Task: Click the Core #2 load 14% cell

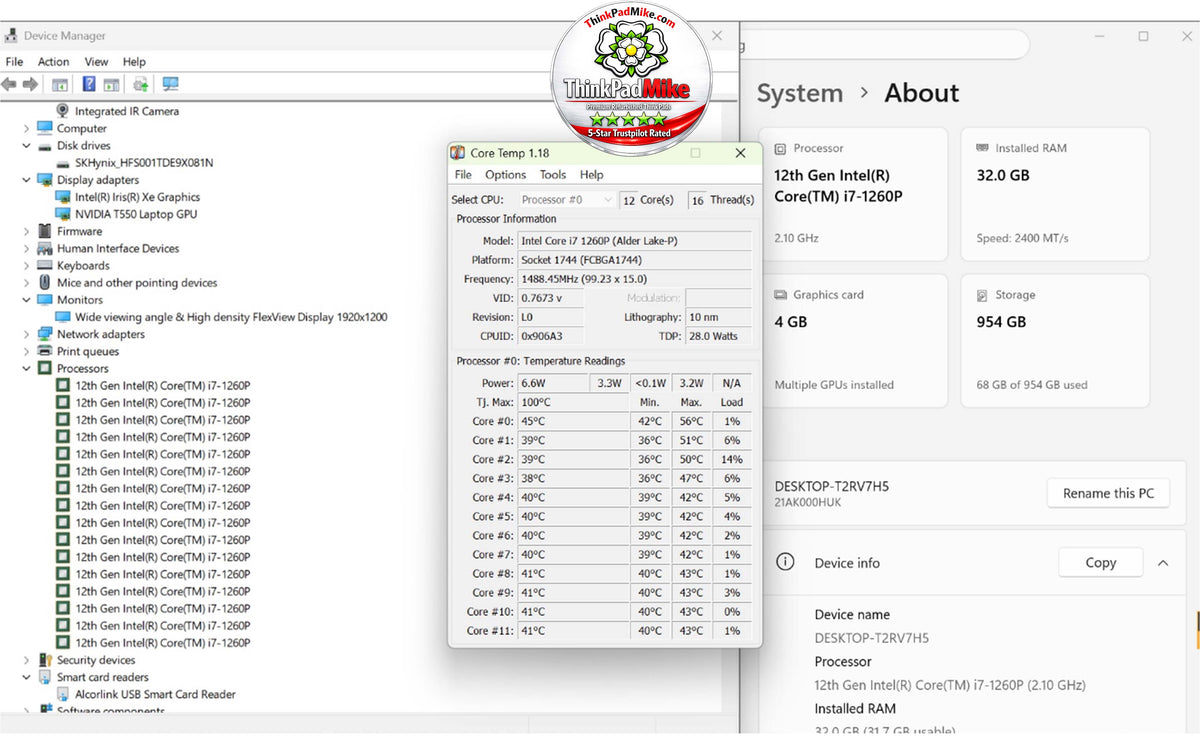Action: click(x=731, y=459)
